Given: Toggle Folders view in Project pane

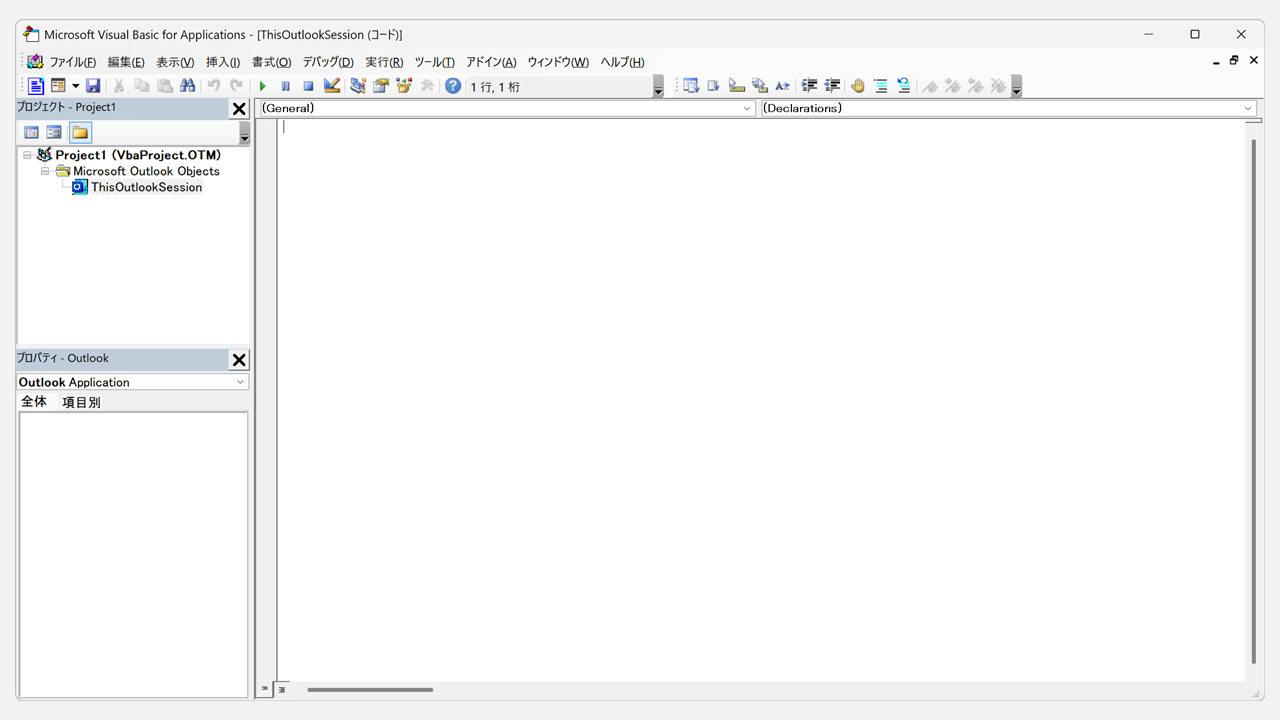Looking at the screenshot, I should (x=80, y=132).
